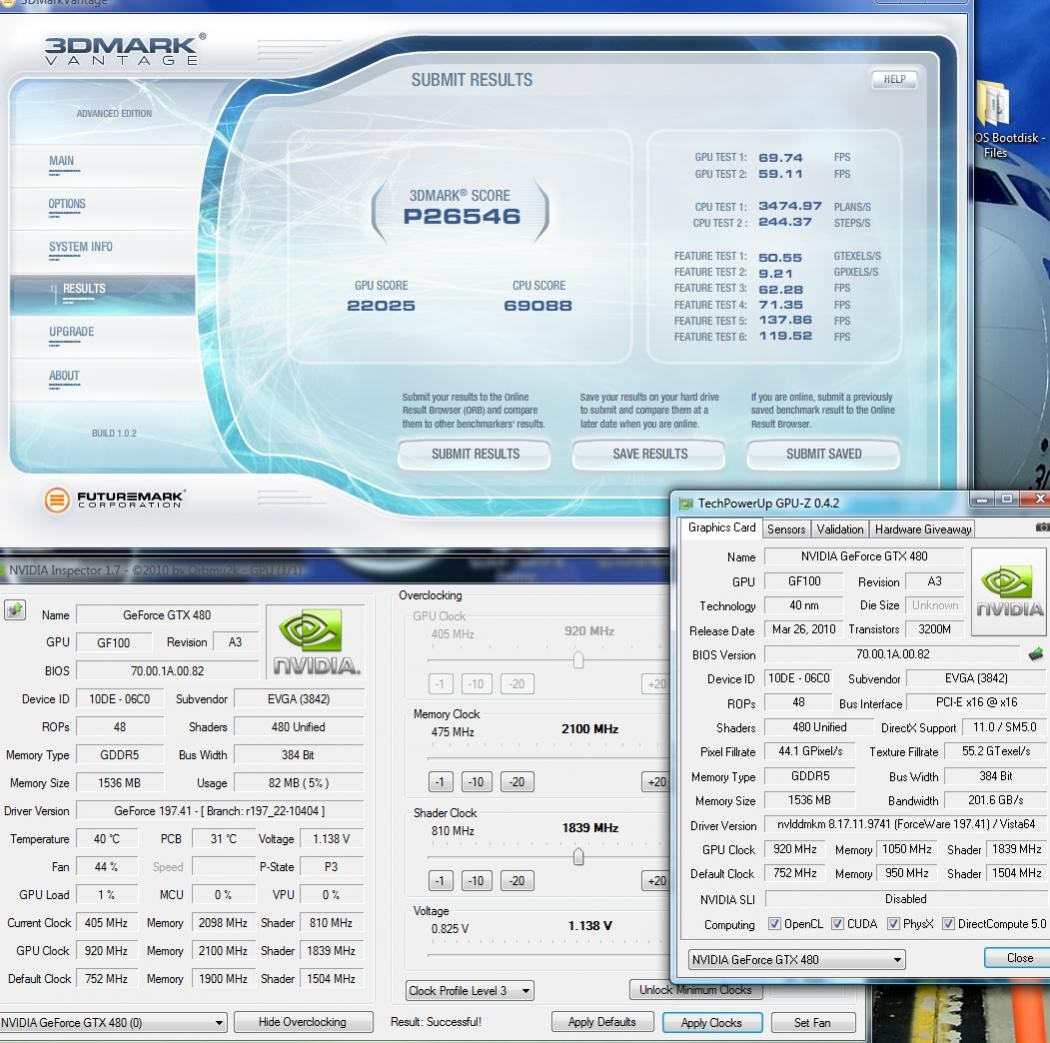Click Unlock Minimum Clocks button

(x=695, y=989)
